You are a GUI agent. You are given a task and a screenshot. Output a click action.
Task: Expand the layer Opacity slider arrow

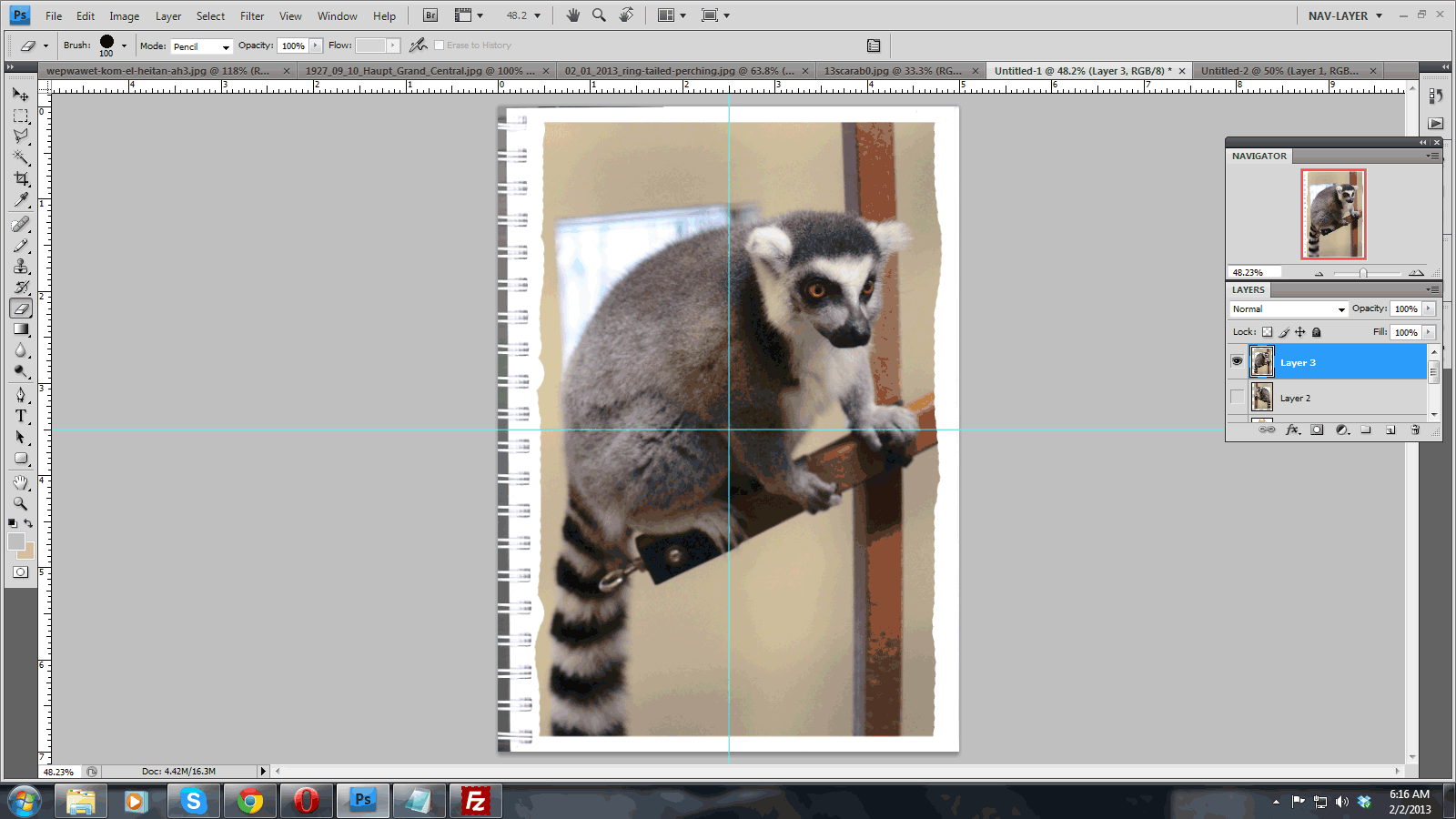click(x=1429, y=309)
